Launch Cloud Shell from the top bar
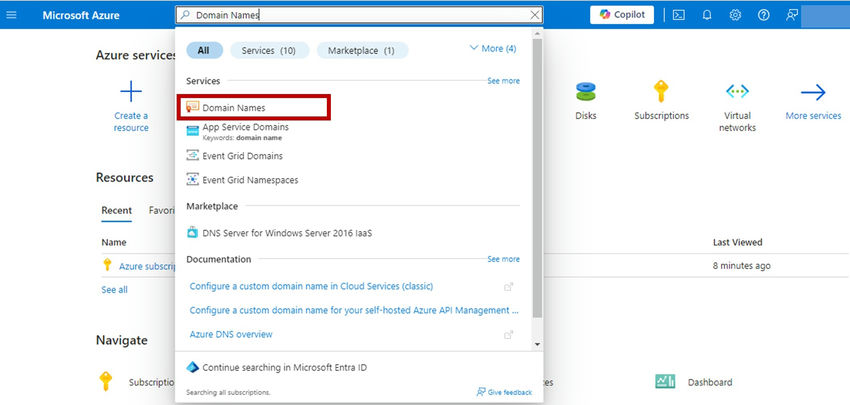 point(679,15)
